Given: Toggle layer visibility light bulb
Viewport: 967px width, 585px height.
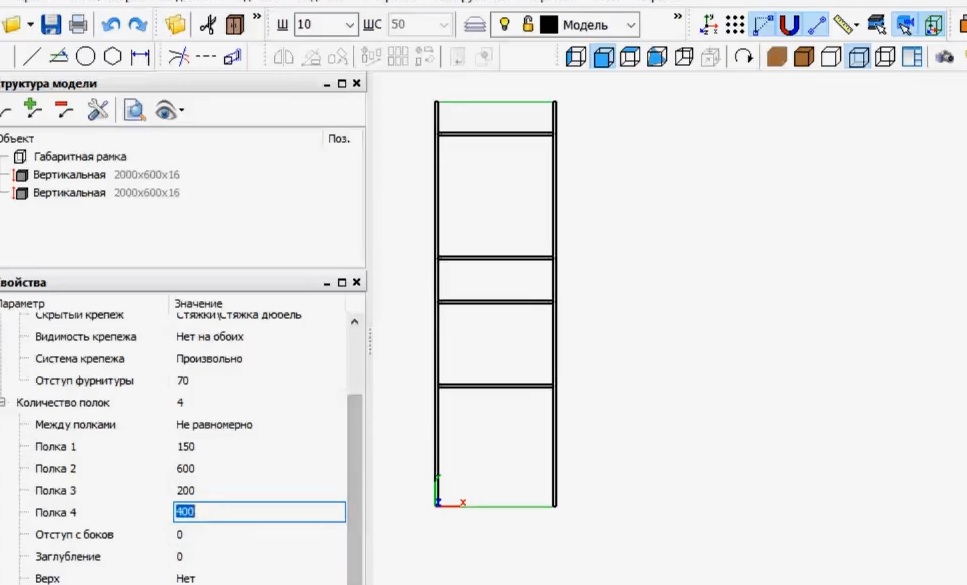Looking at the screenshot, I should click(x=504, y=25).
